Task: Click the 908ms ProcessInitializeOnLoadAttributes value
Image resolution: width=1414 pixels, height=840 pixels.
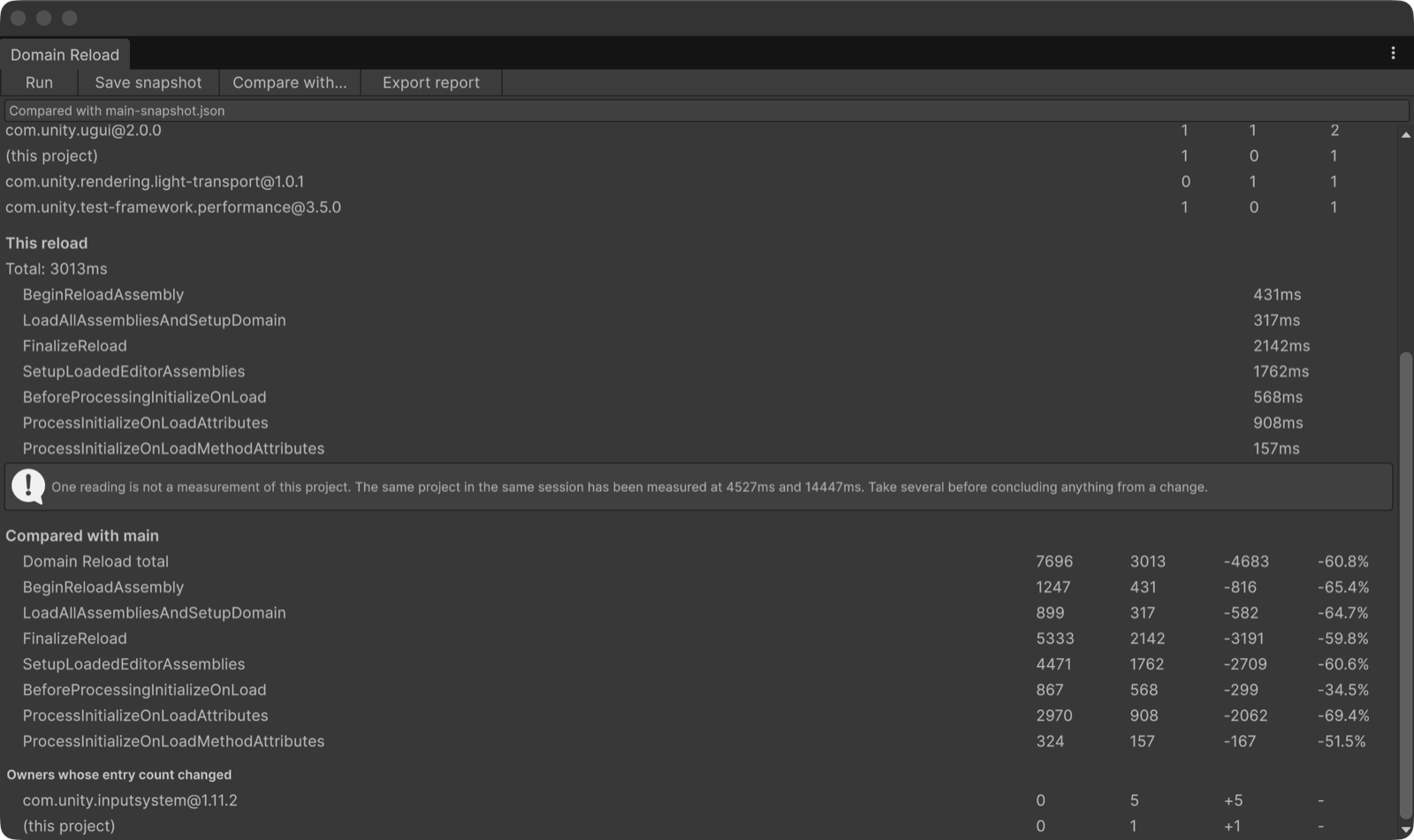Action: tap(1278, 422)
